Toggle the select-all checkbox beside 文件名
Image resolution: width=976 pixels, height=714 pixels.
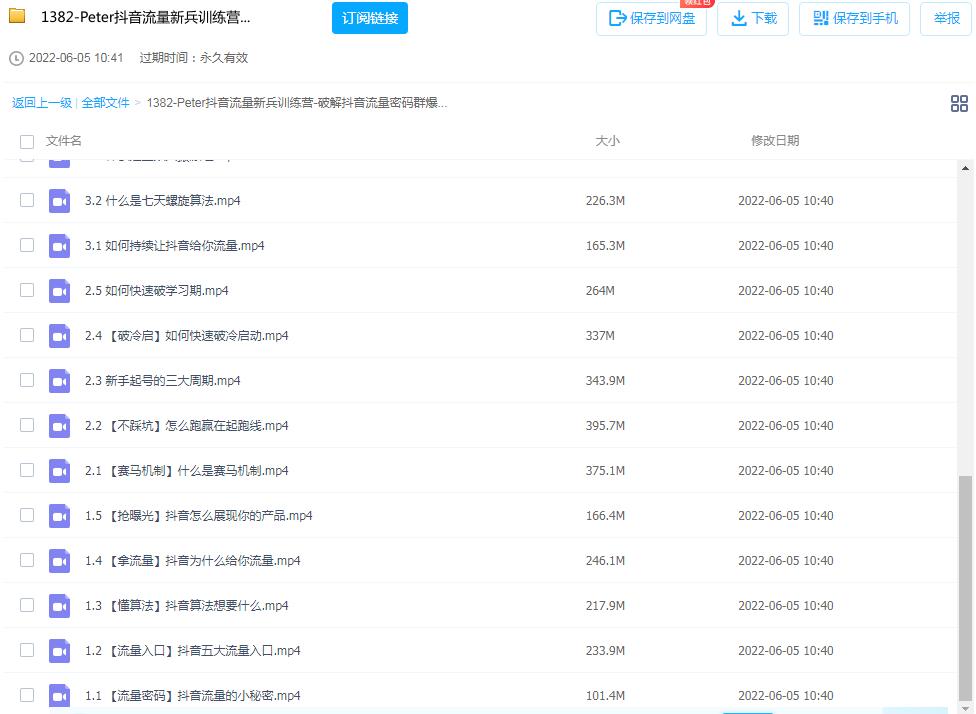pyautogui.click(x=27, y=141)
